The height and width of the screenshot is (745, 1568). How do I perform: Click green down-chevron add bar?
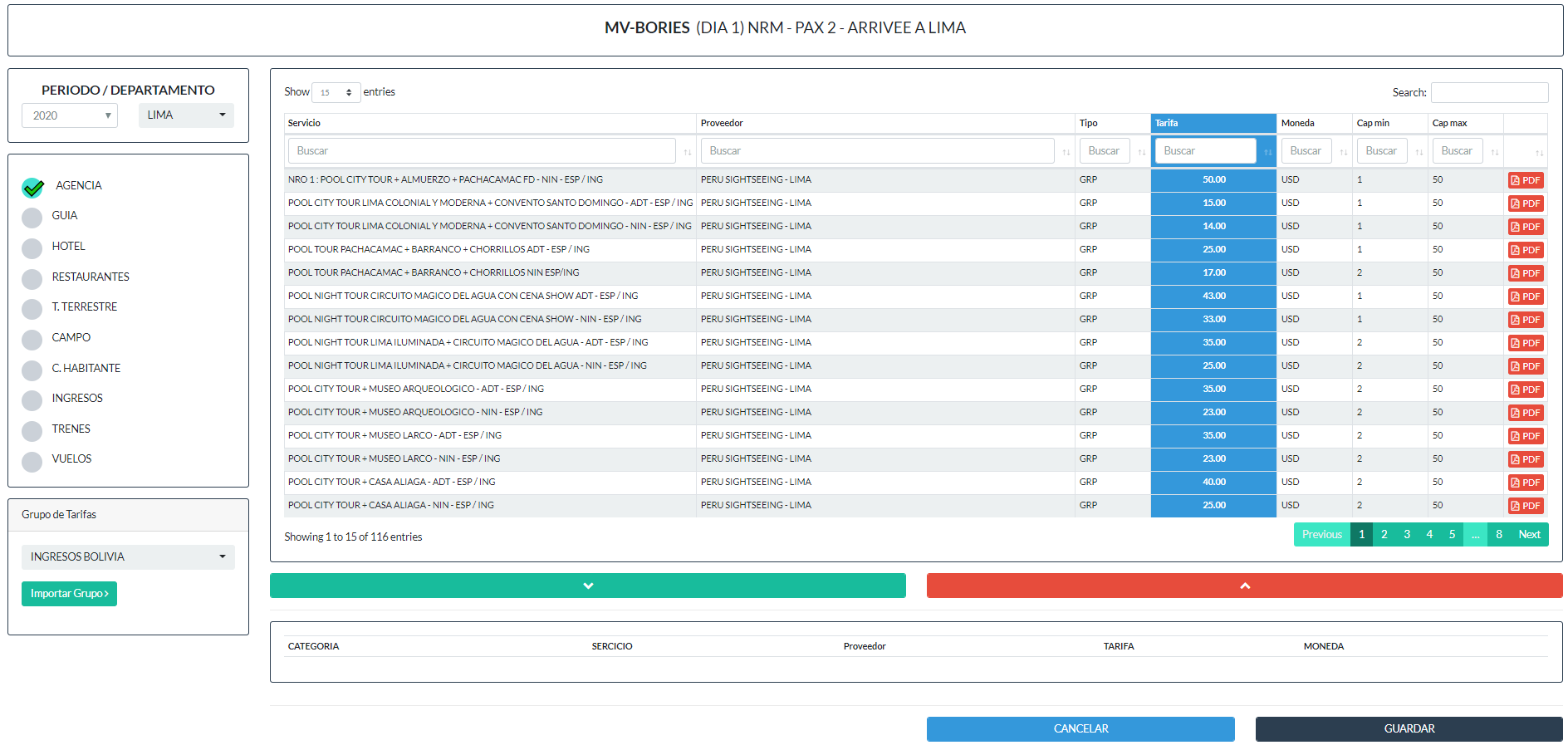click(x=587, y=586)
